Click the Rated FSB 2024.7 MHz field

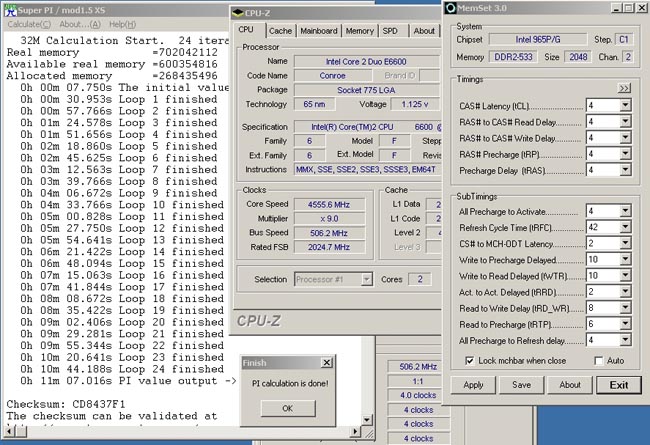(329, 247)
